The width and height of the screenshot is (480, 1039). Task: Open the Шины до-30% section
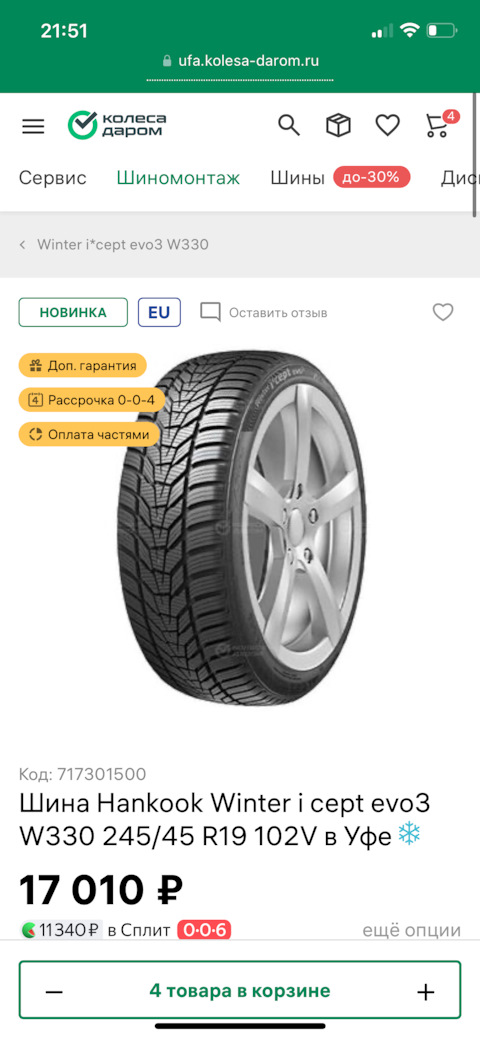pos(340,178)
